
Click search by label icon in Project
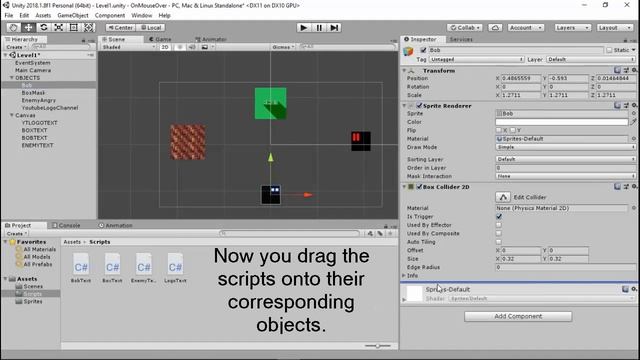click(x=380, y=233)
